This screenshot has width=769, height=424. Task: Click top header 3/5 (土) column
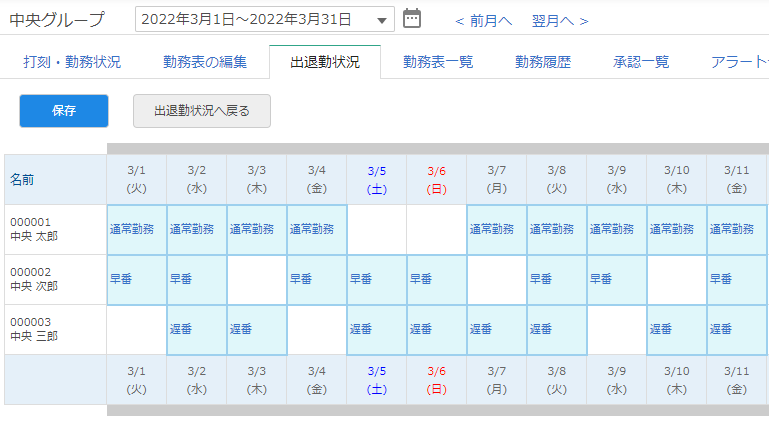(x=377, y=180)
